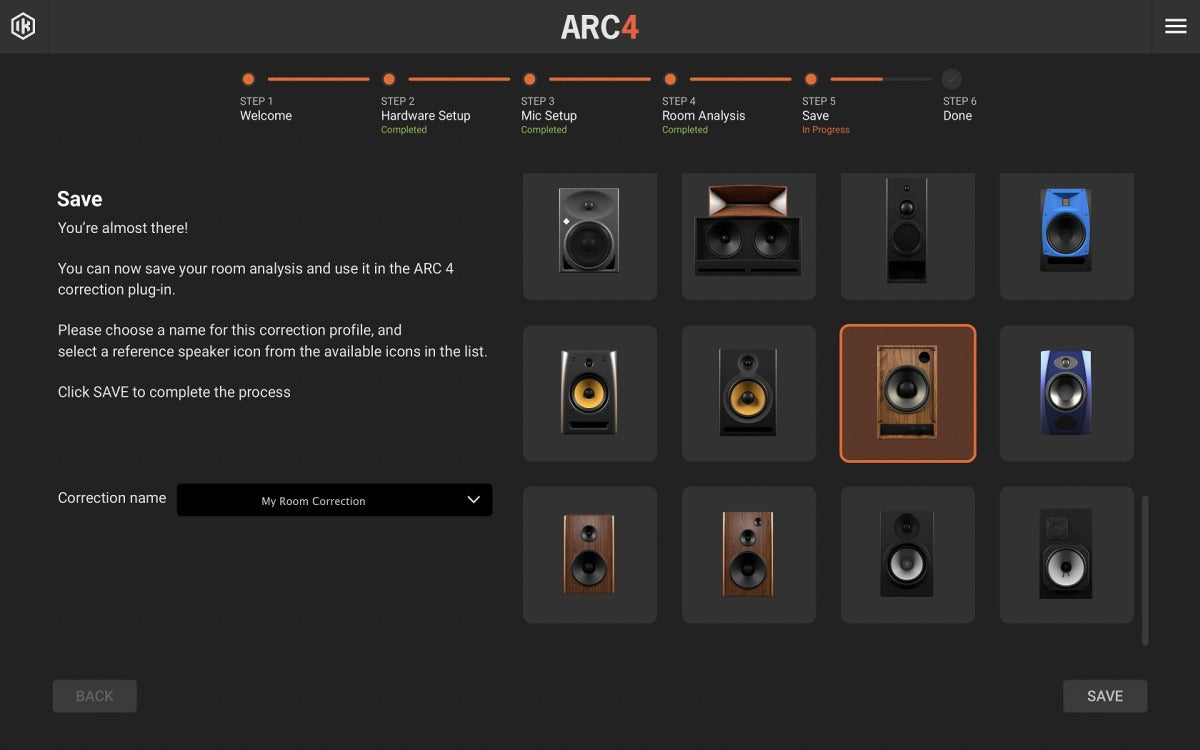Select the Step 4 Room Analysis orange dot
Screen dimensions: 1200x750
(670, 79)
